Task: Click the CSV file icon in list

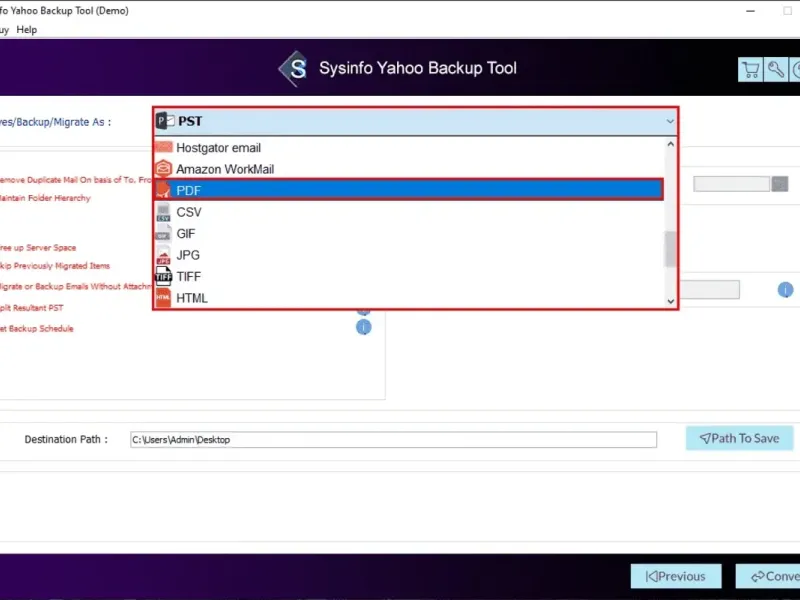Action: pyautogui.click(x=163, y=212)
